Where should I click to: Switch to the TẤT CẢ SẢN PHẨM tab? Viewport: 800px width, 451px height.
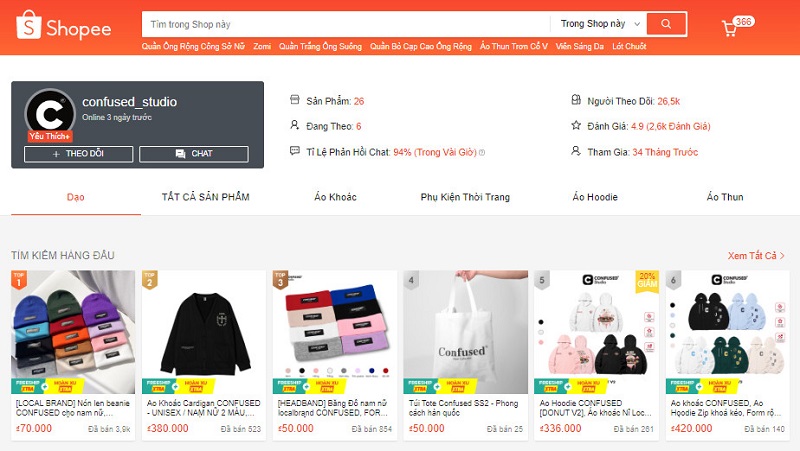click(206, 197)
